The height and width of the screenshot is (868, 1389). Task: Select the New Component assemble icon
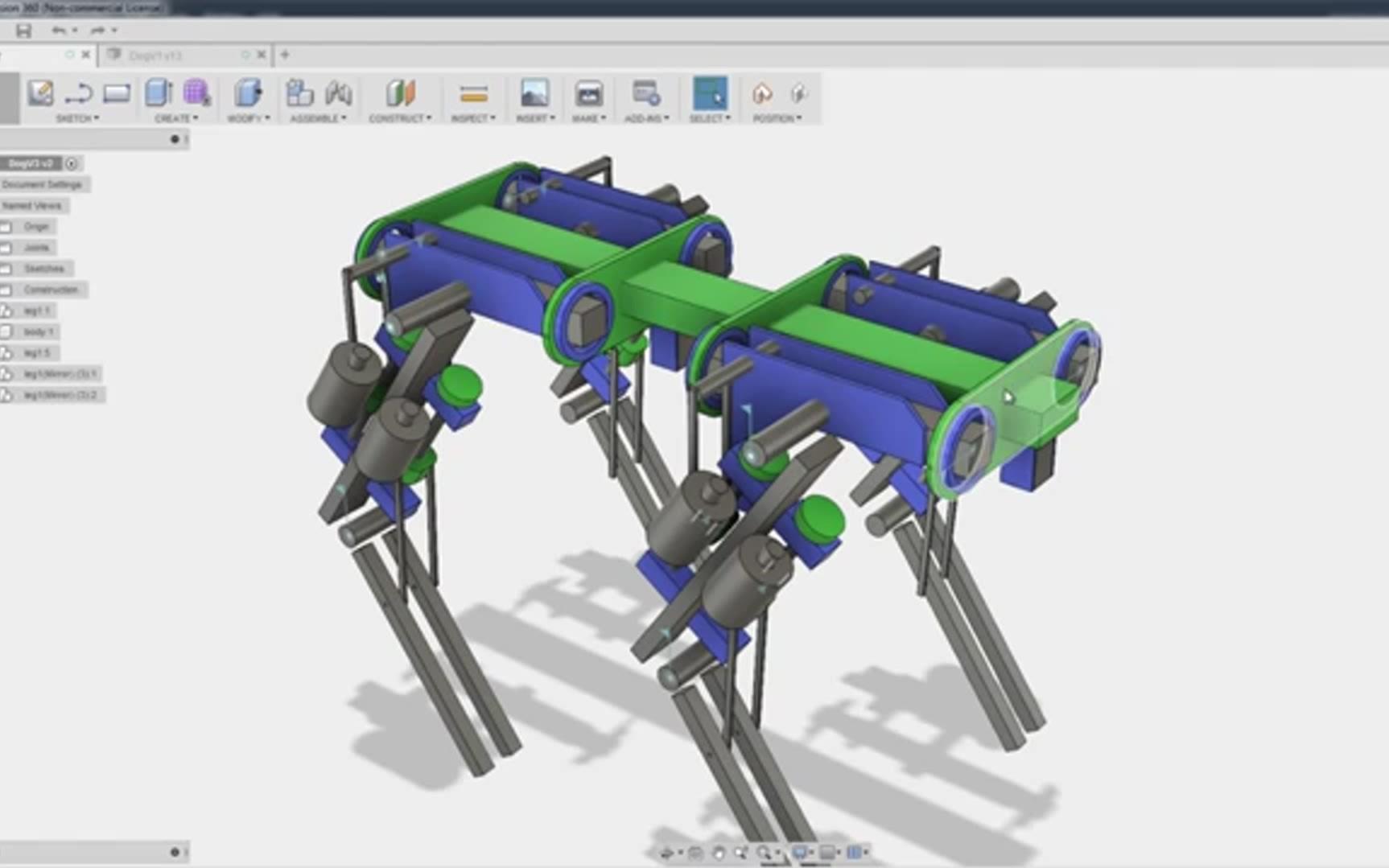(299, 93)
